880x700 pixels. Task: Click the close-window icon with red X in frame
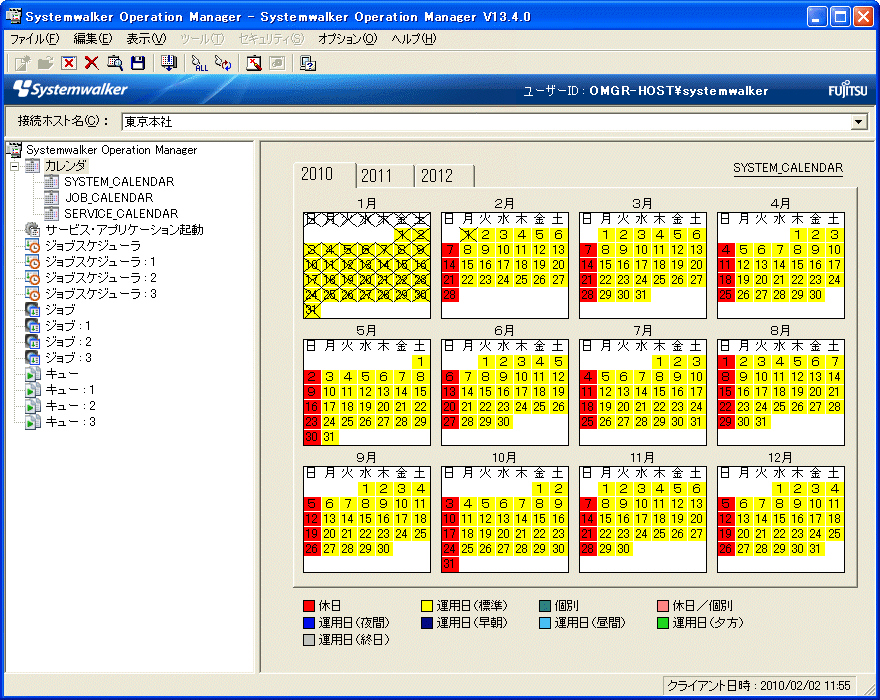pyautogui.click(x=68, y=63)
